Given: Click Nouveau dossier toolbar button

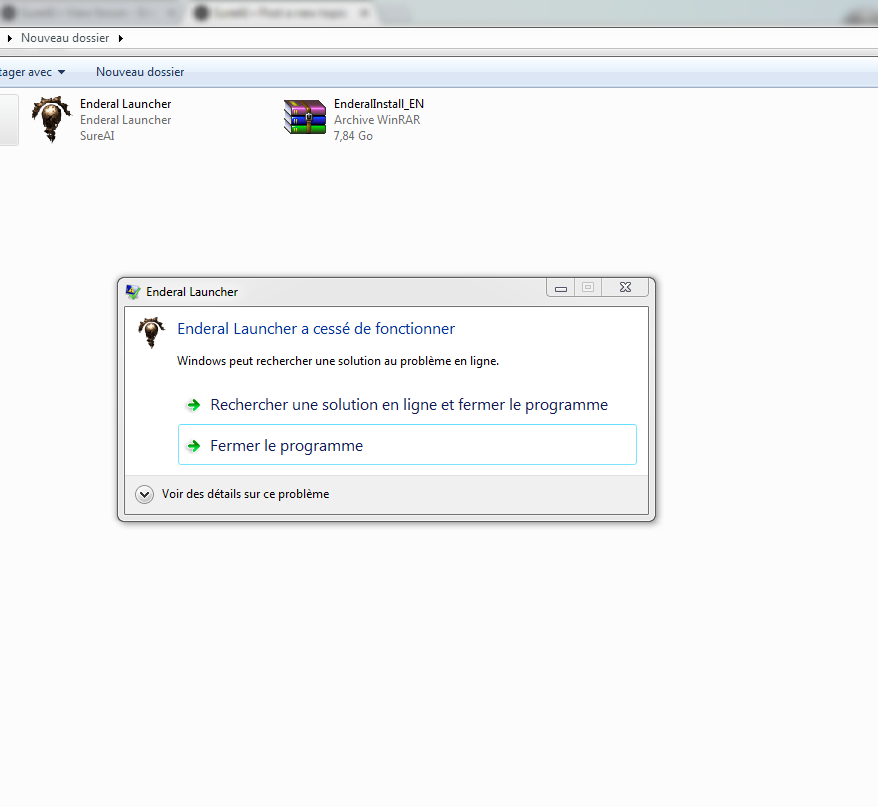Looking at the screenshot, I should [140, 72].
